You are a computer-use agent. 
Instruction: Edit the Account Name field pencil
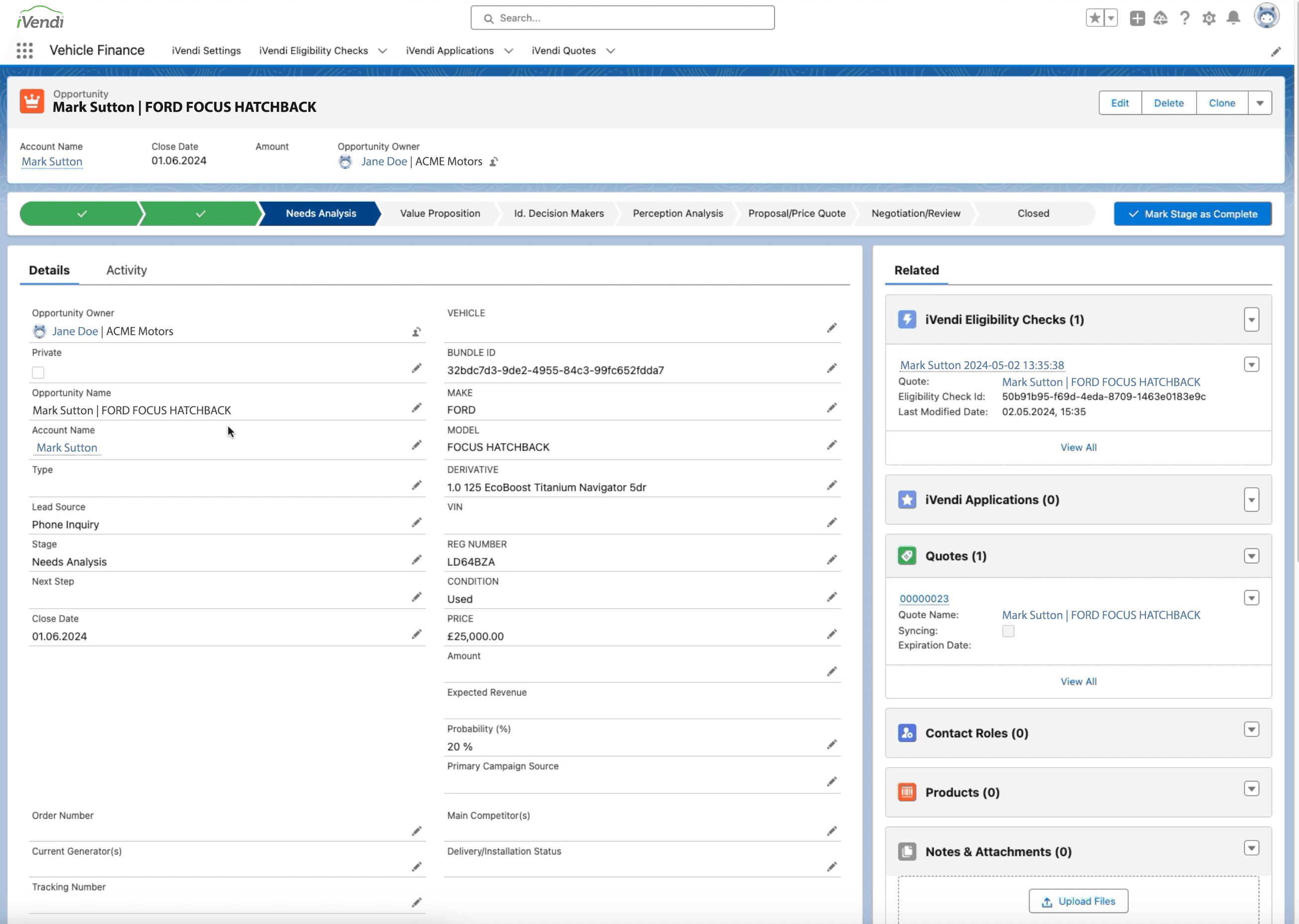(416, 445)
